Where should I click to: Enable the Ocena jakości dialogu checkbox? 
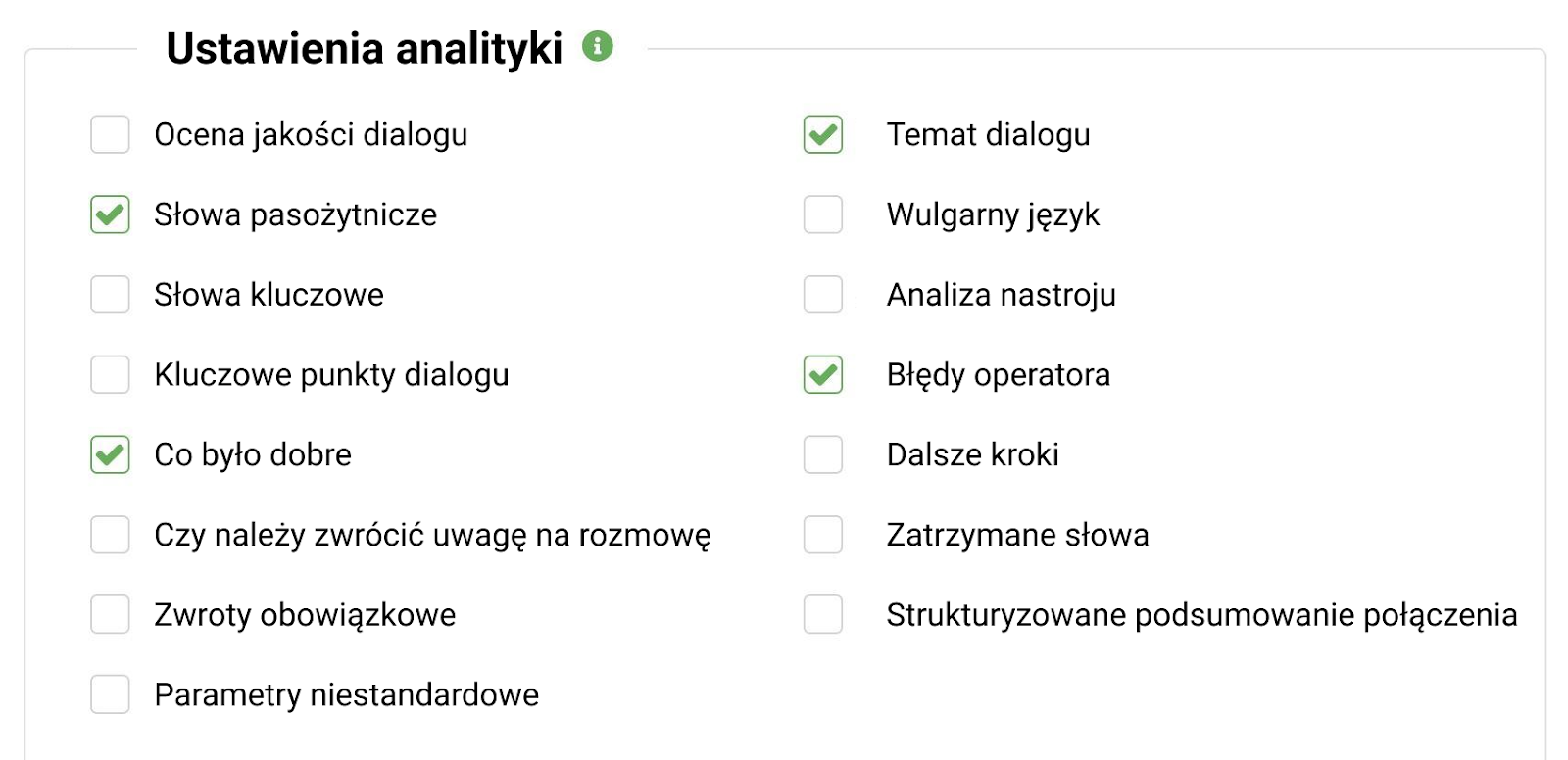click(x=110, y=135)
